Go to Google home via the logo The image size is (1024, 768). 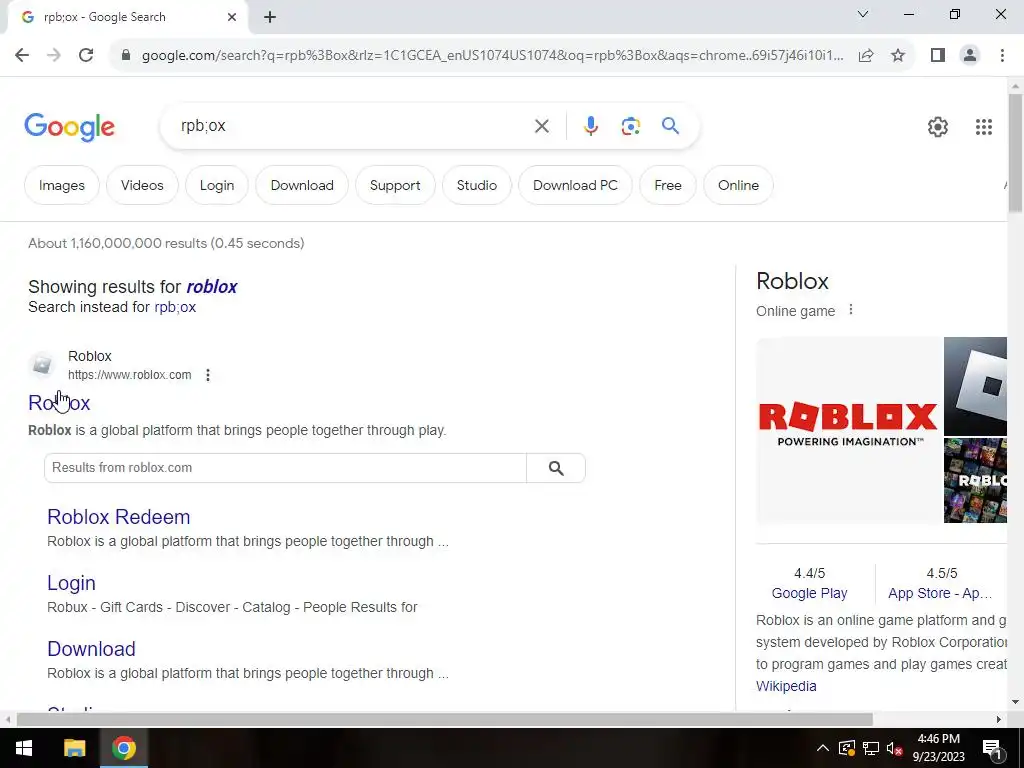[x=69, y=127]
